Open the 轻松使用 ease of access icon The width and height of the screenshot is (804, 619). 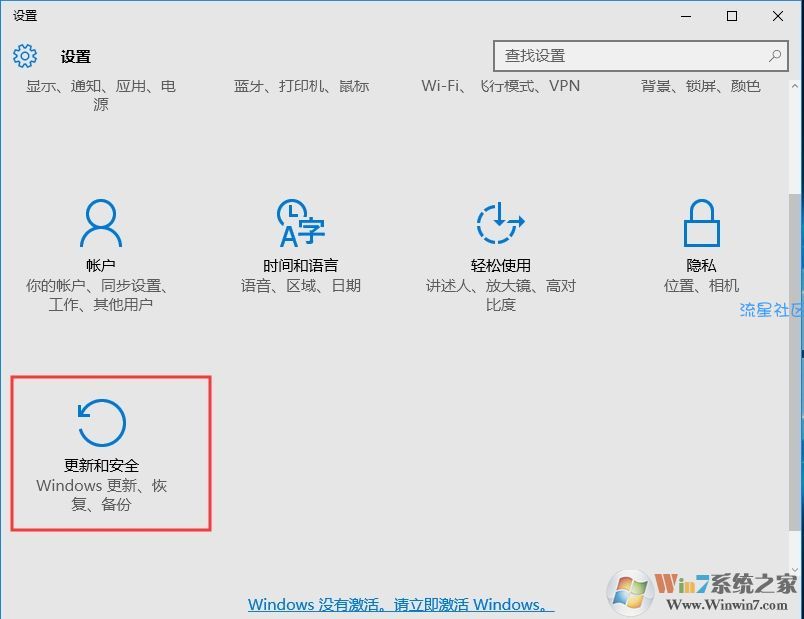[x=500, y=223]
